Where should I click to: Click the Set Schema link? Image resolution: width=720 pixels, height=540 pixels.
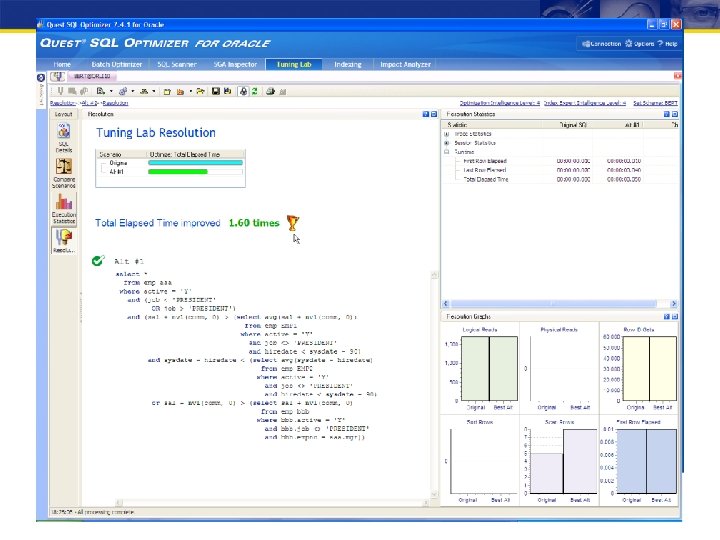click(655, 103)
